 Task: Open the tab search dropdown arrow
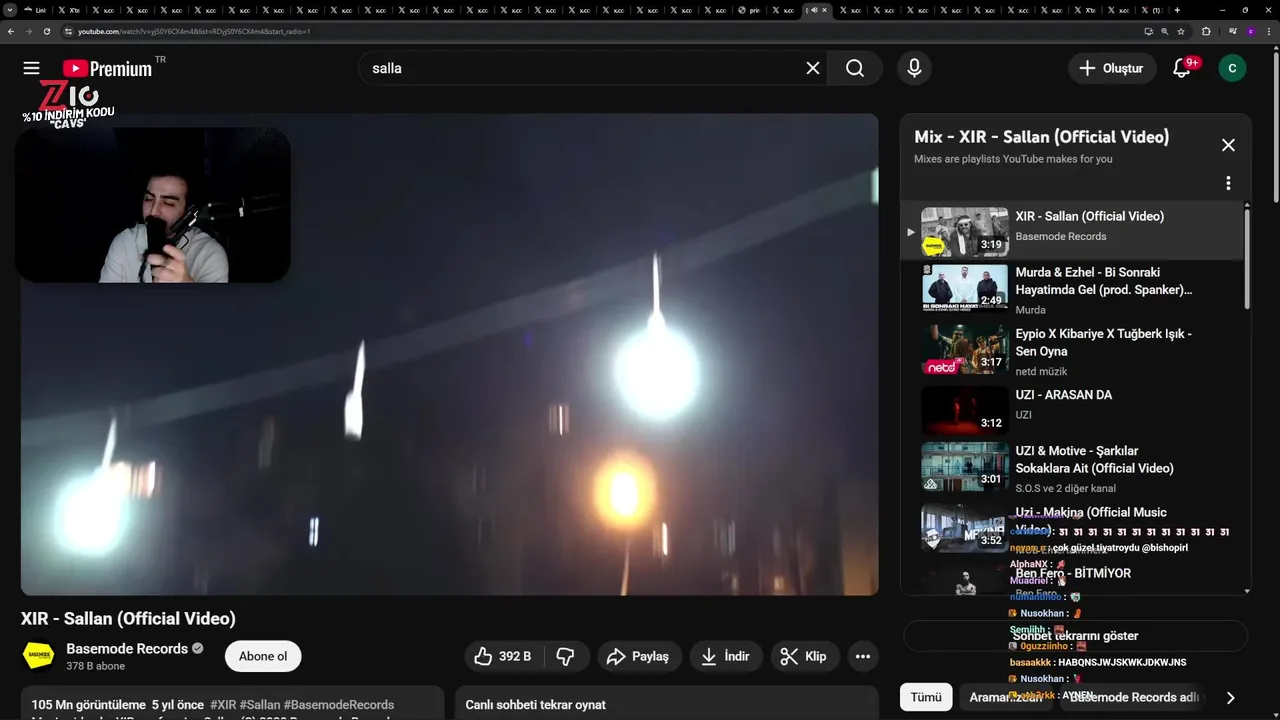[10, 10]
